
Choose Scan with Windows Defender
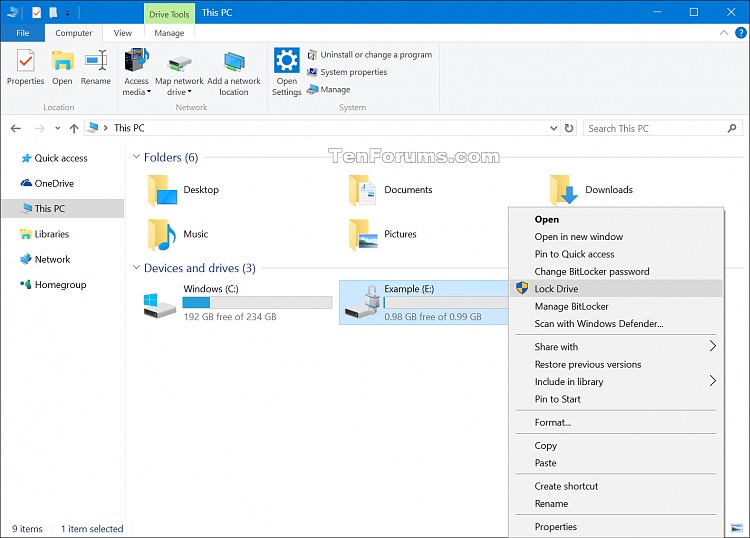[617, 324]
